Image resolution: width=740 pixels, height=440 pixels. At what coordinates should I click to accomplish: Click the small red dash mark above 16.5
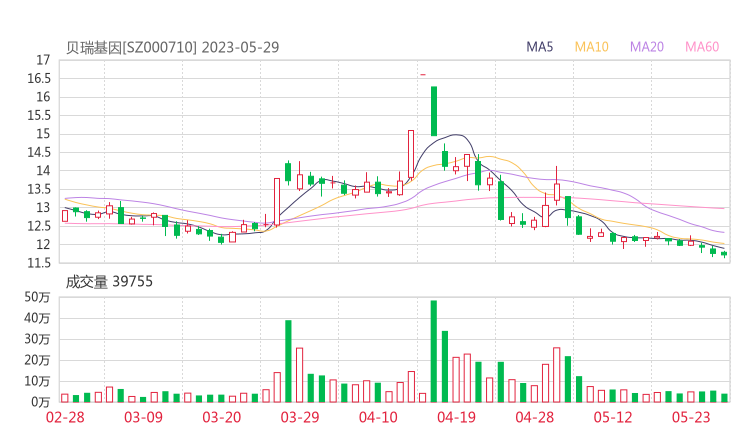pos(423,75)
